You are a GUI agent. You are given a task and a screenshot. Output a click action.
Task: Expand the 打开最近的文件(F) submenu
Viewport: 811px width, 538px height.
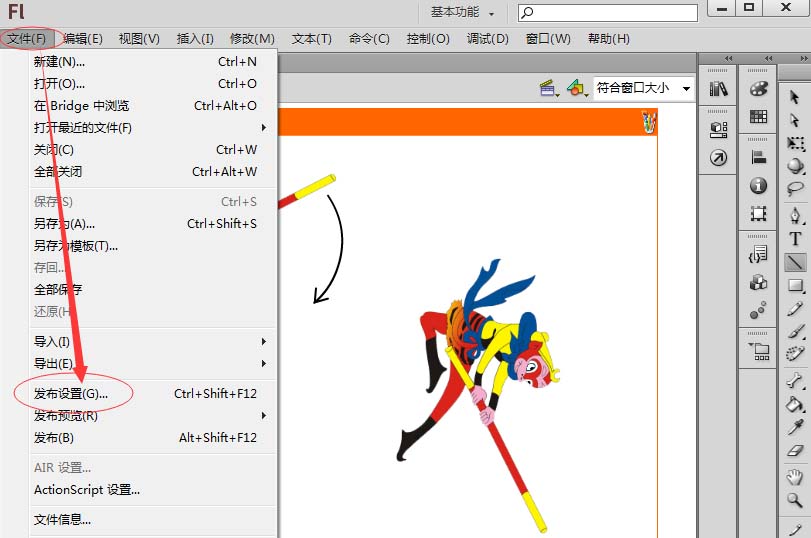click(154, 128)
